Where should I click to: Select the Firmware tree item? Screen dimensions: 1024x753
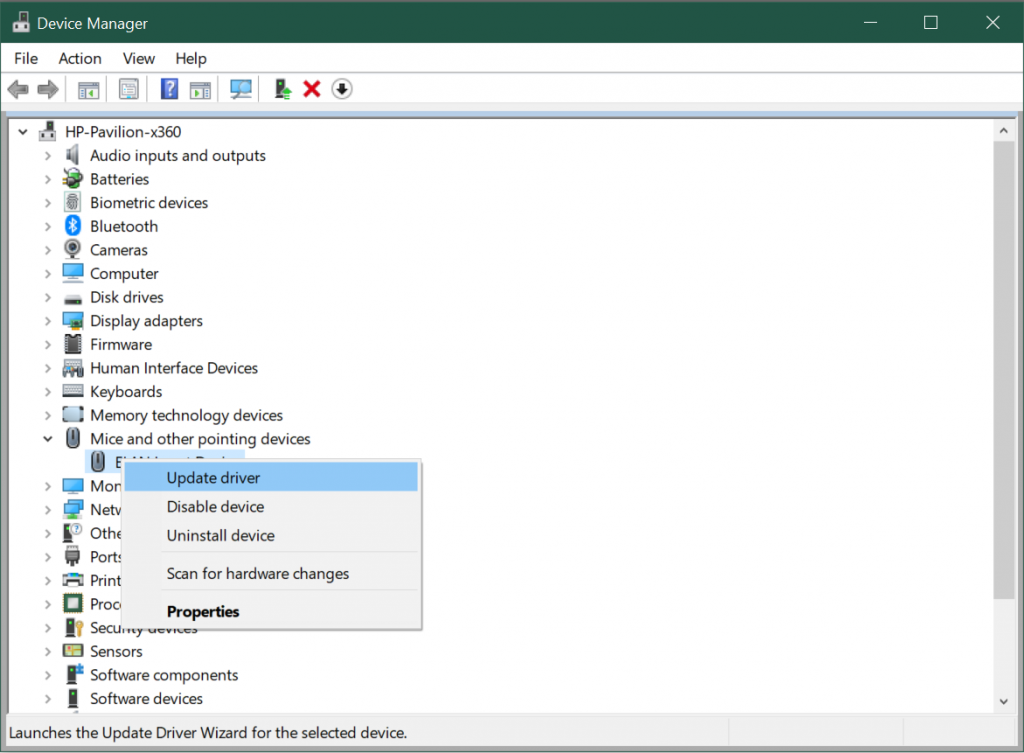tap(121, 344)
